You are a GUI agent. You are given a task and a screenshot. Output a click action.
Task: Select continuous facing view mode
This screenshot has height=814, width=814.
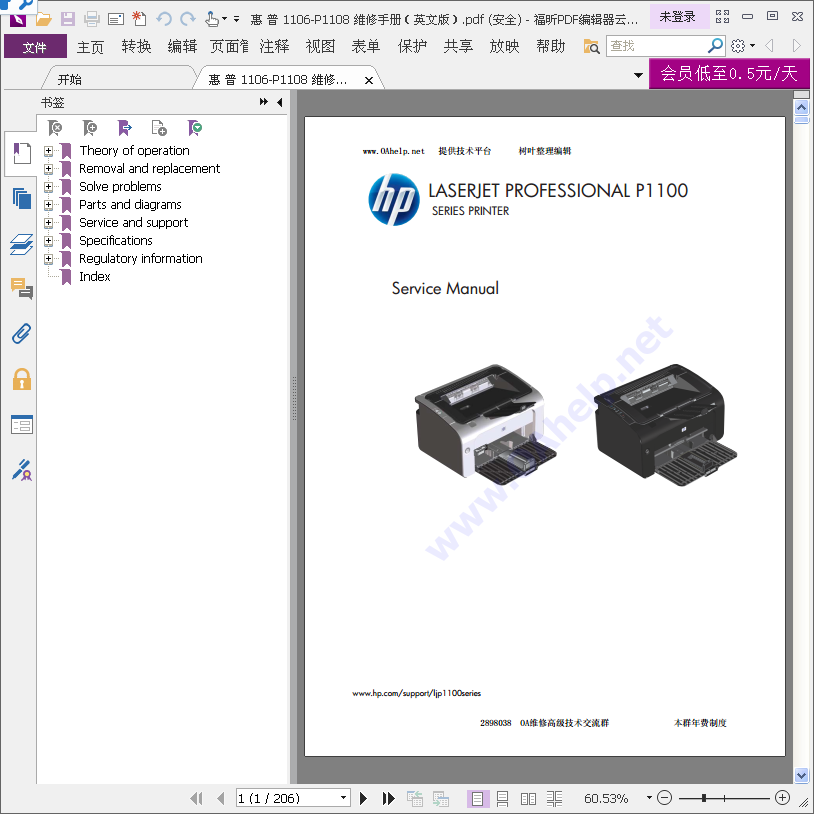[x=554, y=798]
